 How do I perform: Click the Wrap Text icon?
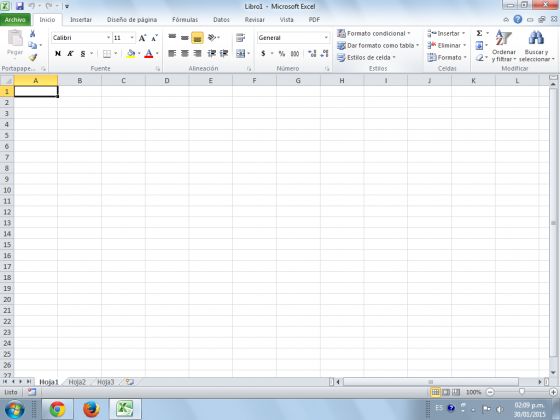click(x=241, y=38)
